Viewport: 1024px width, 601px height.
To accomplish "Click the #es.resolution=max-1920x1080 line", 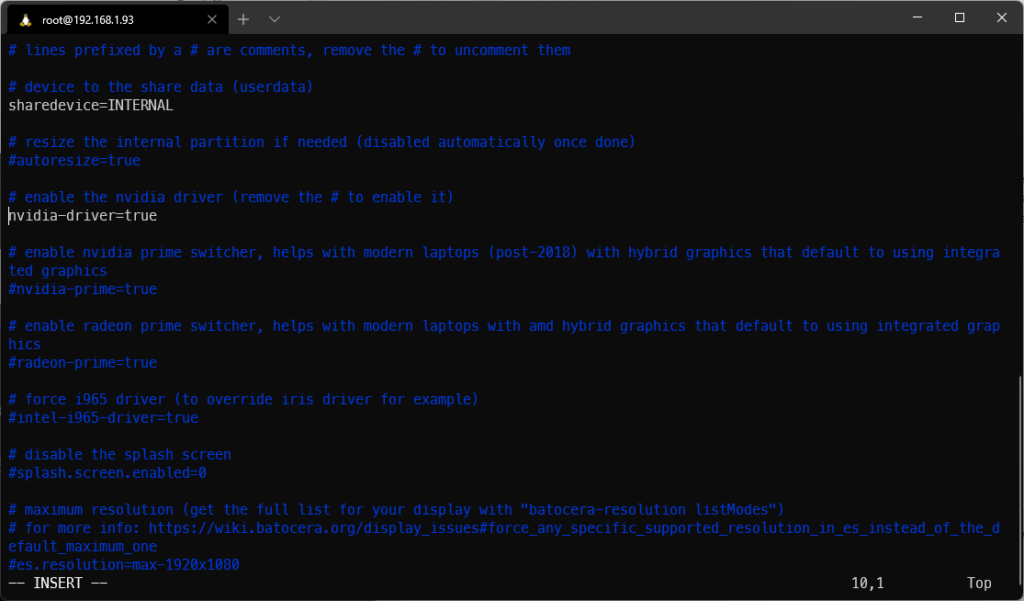I will point(124,564).
